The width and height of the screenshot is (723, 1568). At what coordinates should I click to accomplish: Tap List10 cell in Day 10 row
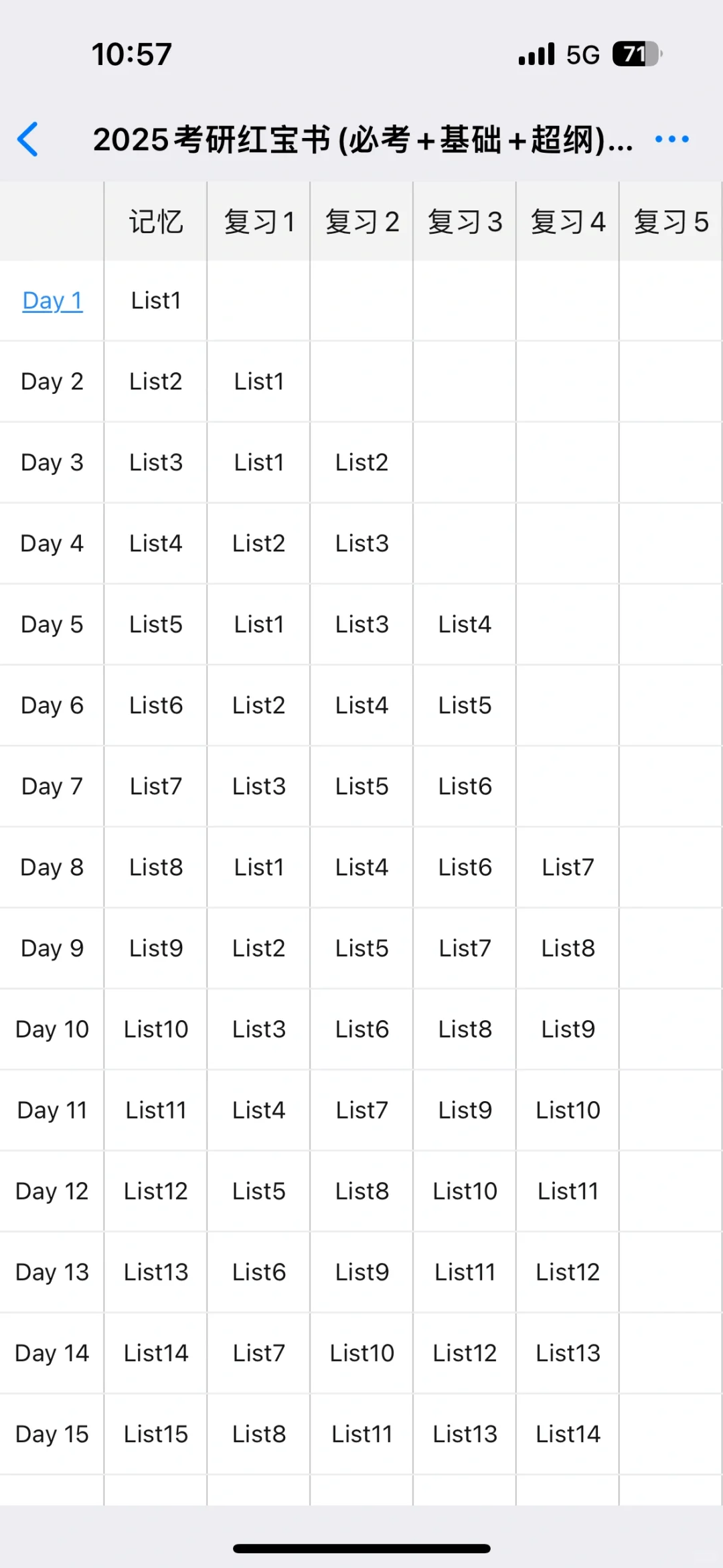click(x=155, y=1029)
